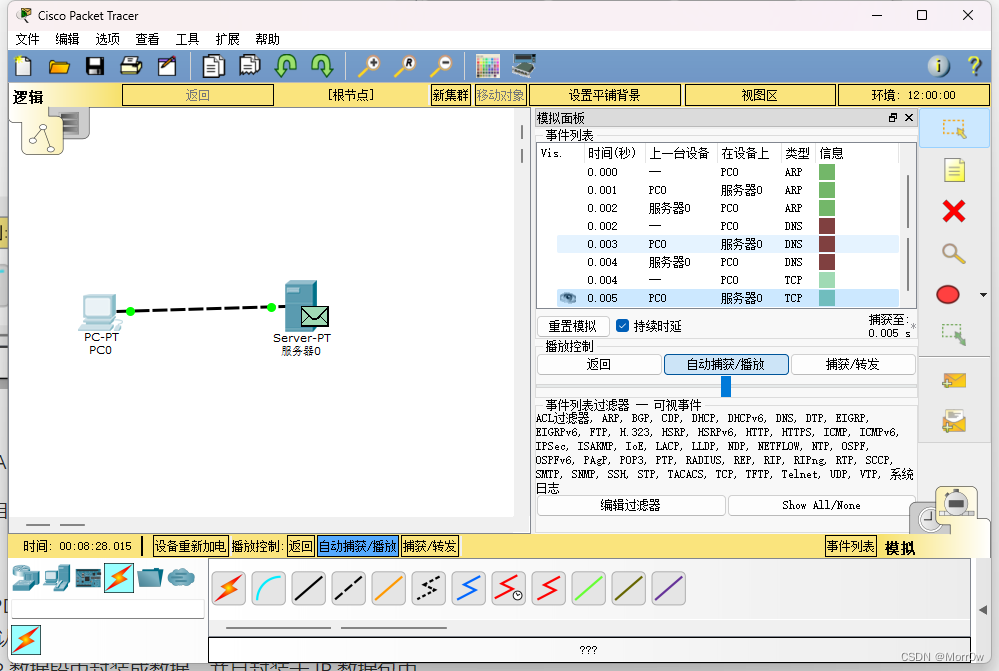Choose the Select tool on right sidebar
Image resolution: width=999 pixels, height=671 pixels.
click(x=954, y=128)
